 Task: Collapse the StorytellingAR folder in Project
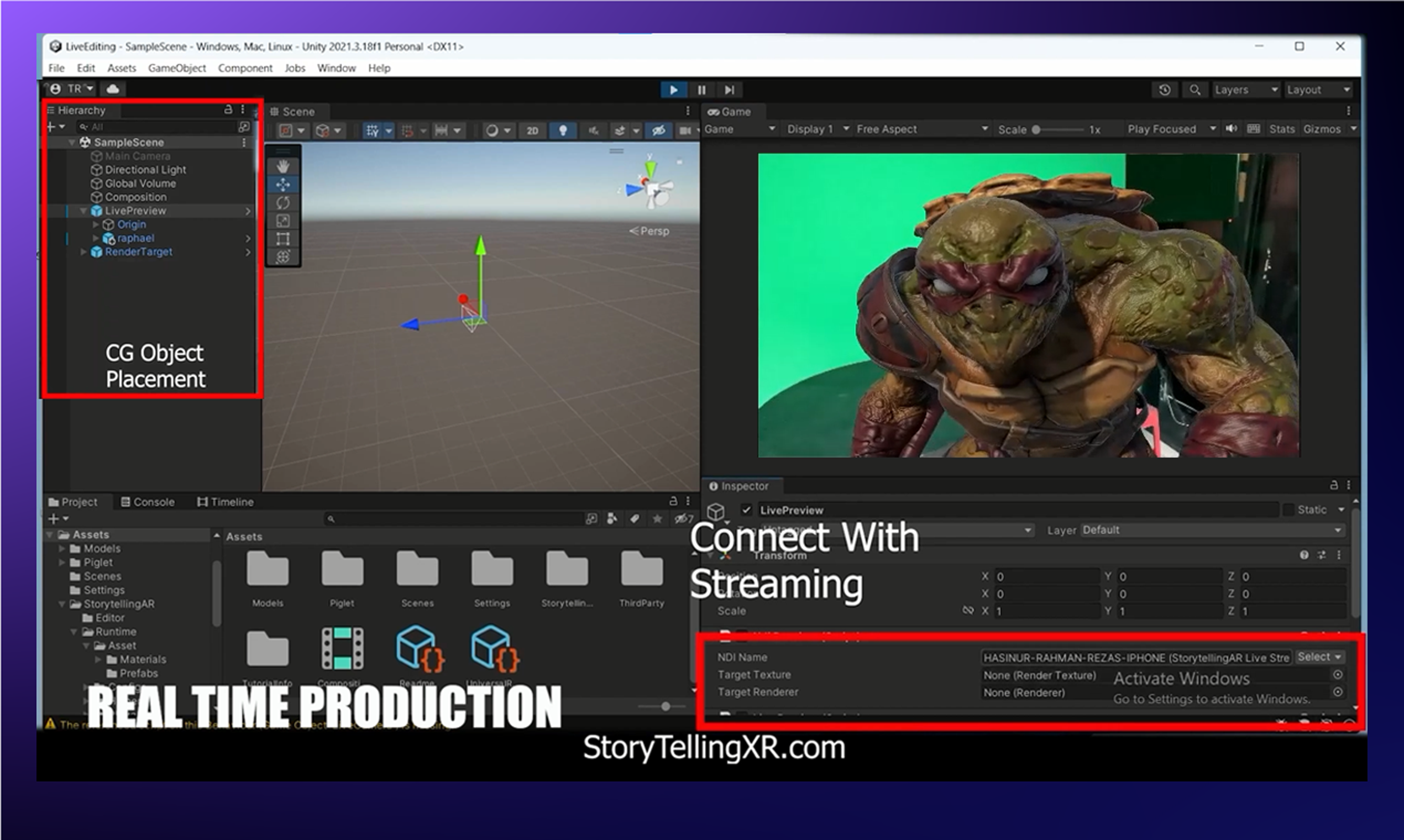tap(62, 605)
